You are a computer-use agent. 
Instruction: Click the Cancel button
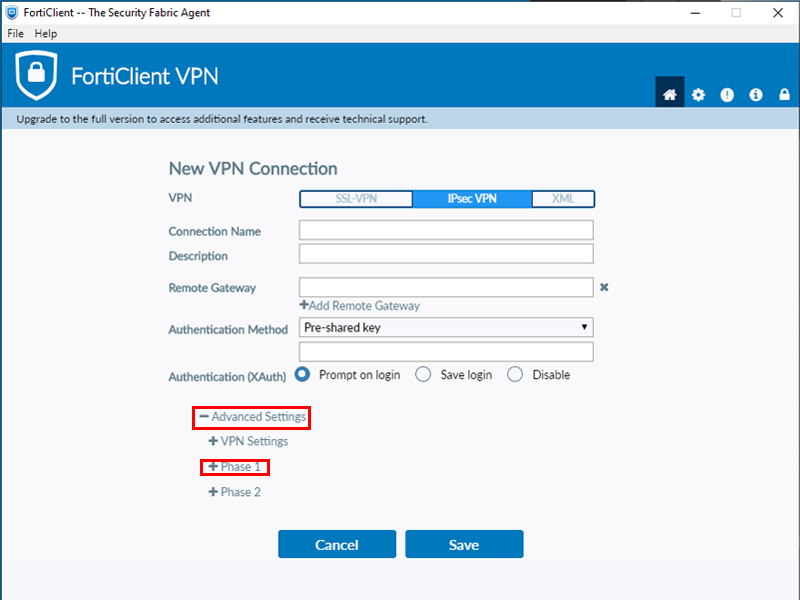click(337, 544)
